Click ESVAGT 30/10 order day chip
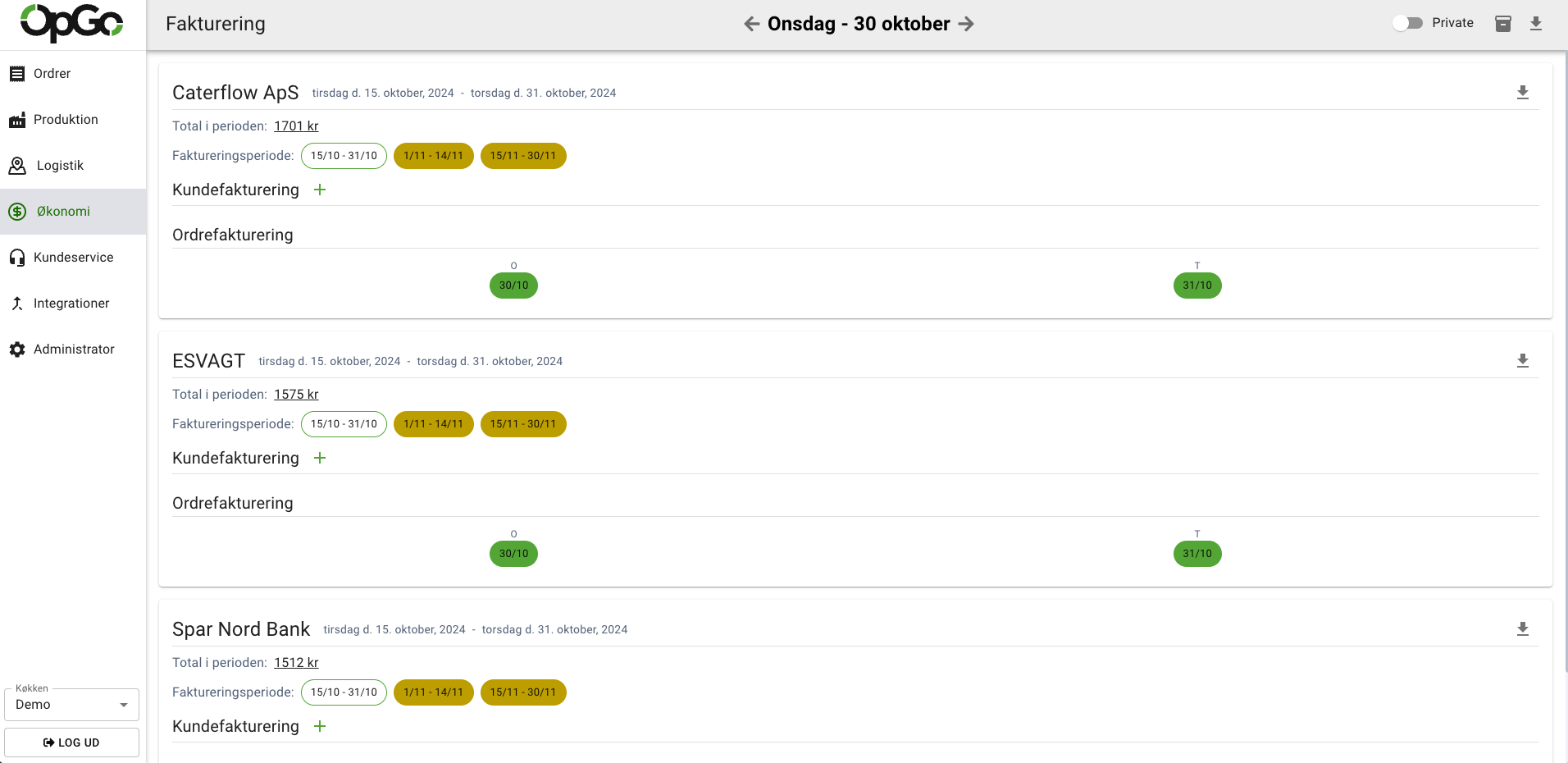Image resolution: width=1568 pixels, height=763 pixels. click(513, 554)
